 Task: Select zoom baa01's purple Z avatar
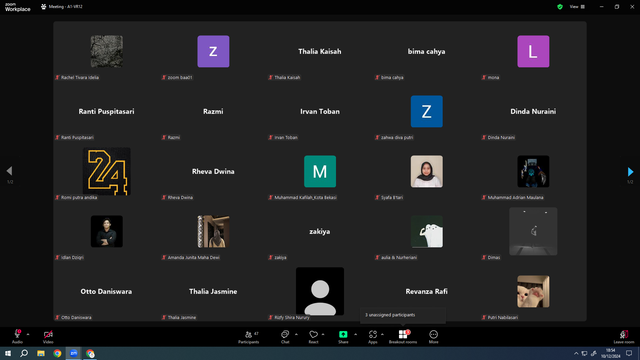click(x=213, y=51)
